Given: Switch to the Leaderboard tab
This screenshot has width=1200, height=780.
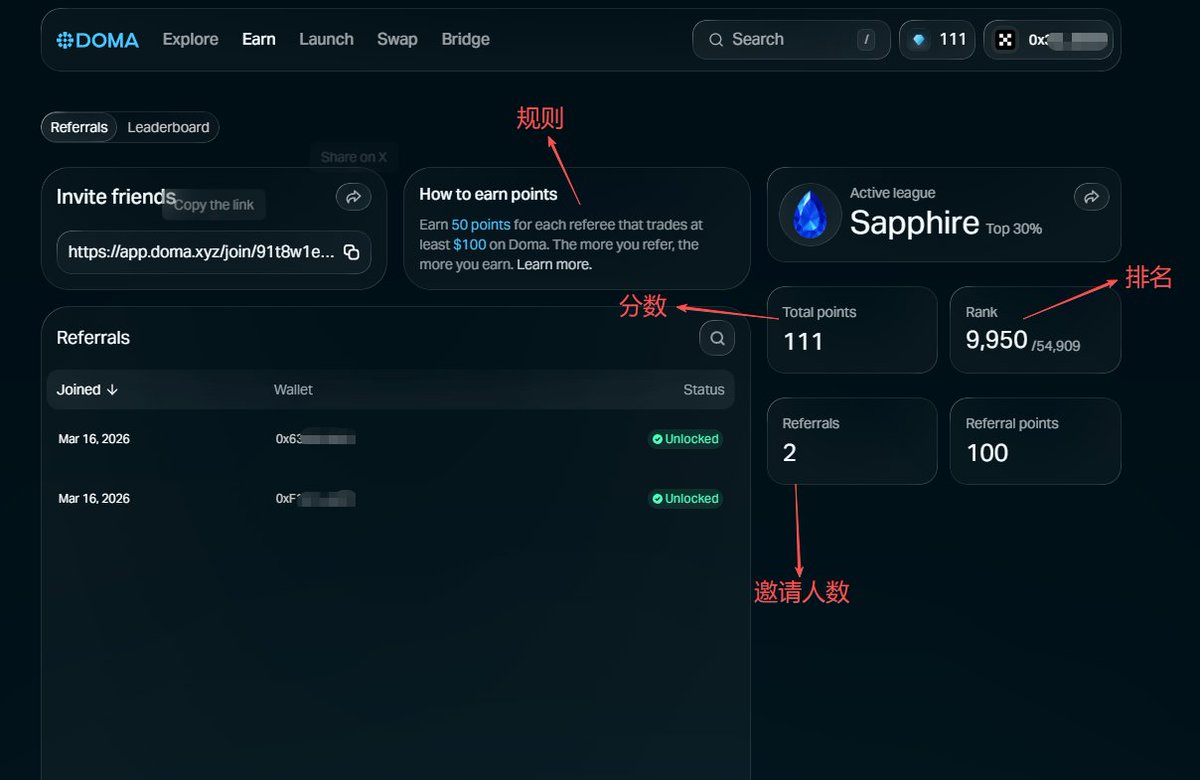Looking at the screenshot, I should pos(168,127).
